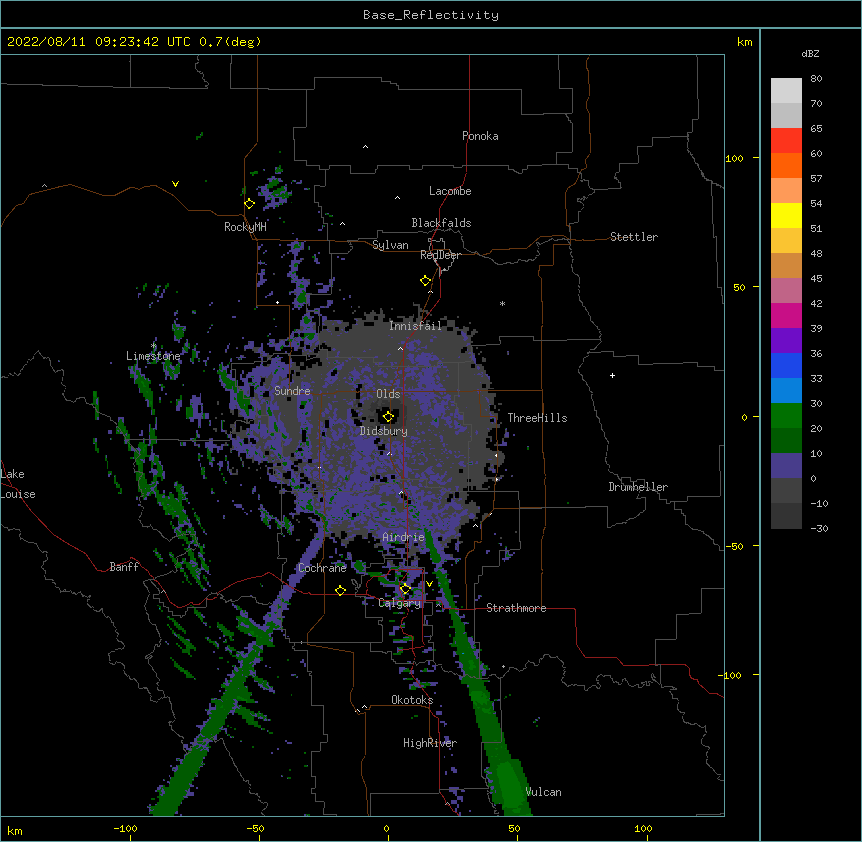
Task: Click the Airdrie city label
Action: click(x=404, y=537)
